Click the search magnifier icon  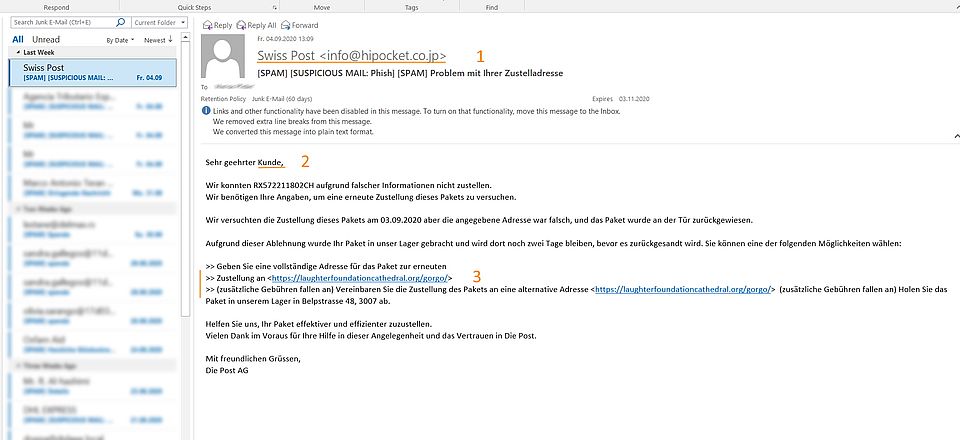[x=119, y=21]
